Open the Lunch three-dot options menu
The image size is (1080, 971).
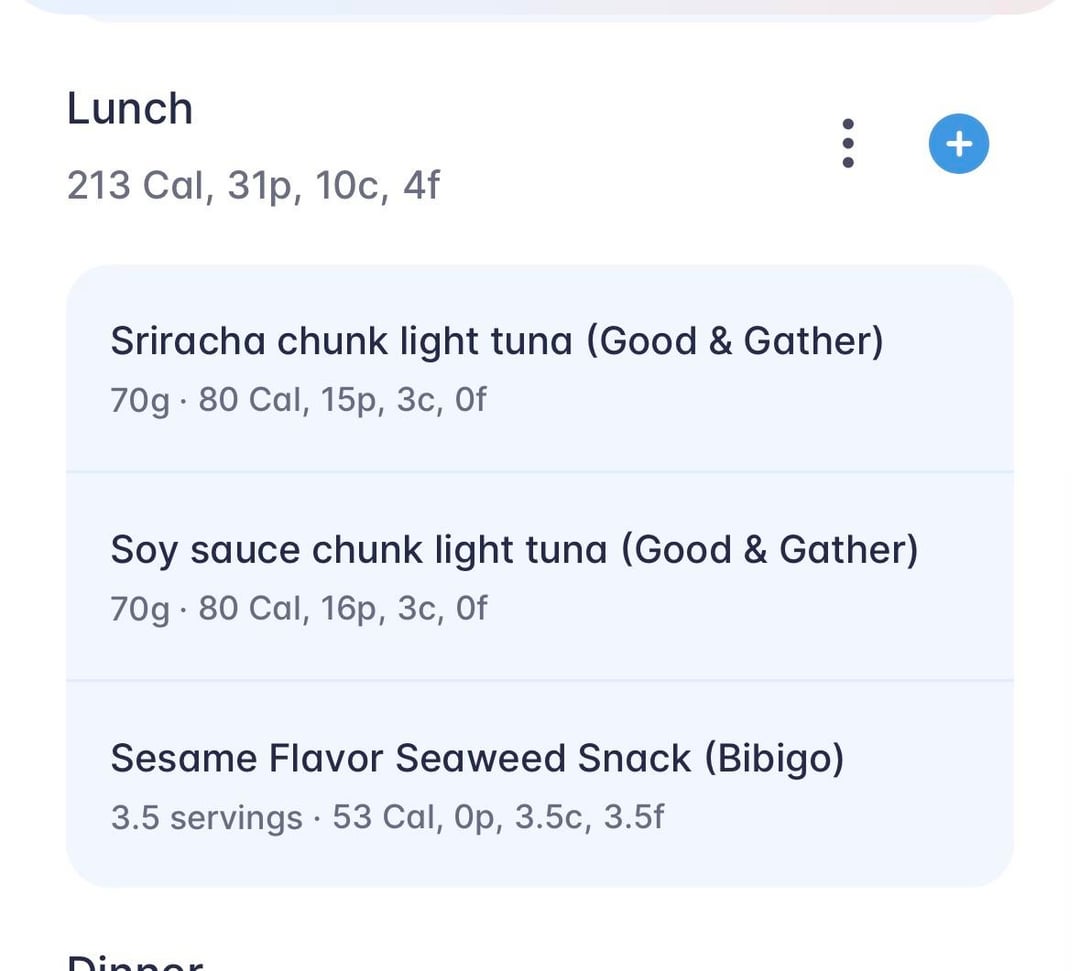(x=848, y=144)
